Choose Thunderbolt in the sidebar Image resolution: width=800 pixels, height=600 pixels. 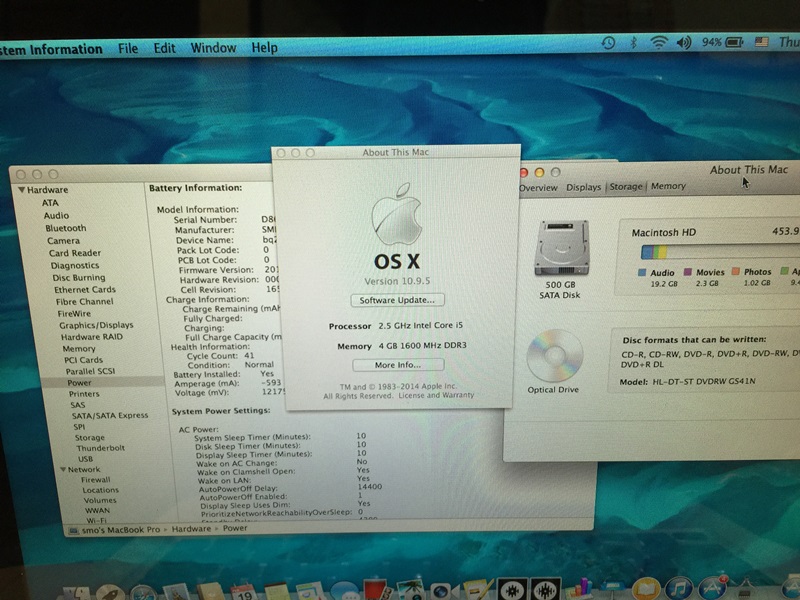[x=101, y=448]
